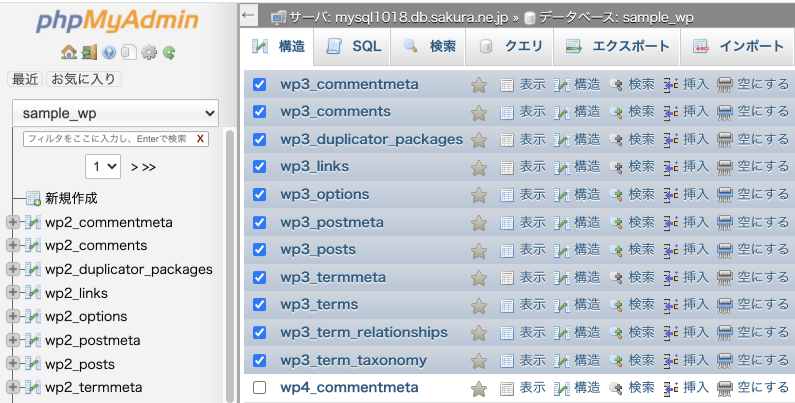Click the navigation panel vertical scrollbar
This screenshot has height=403, width=795.
click(229, 266)
